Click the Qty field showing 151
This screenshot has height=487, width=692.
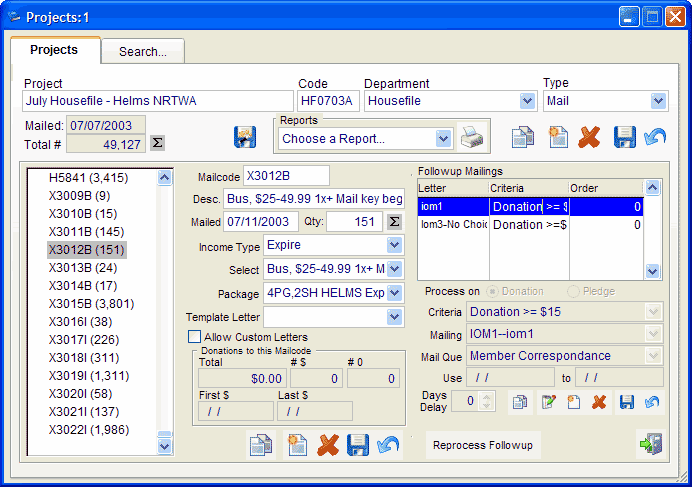point(355,222)
